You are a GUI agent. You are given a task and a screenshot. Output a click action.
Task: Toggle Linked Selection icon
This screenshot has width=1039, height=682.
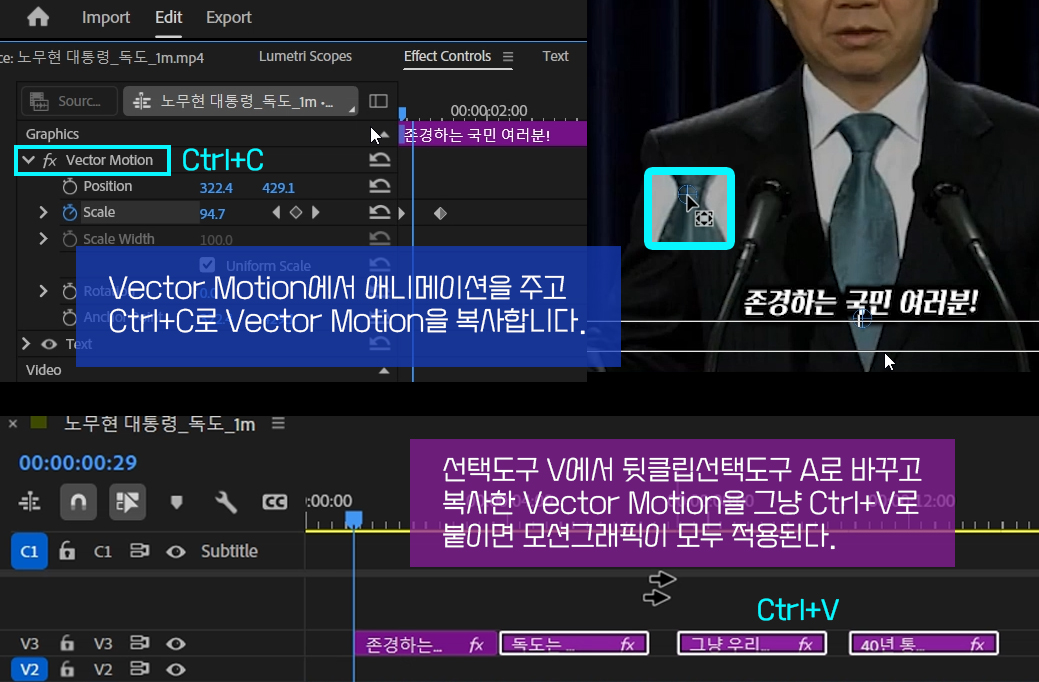tap(127, 502)
